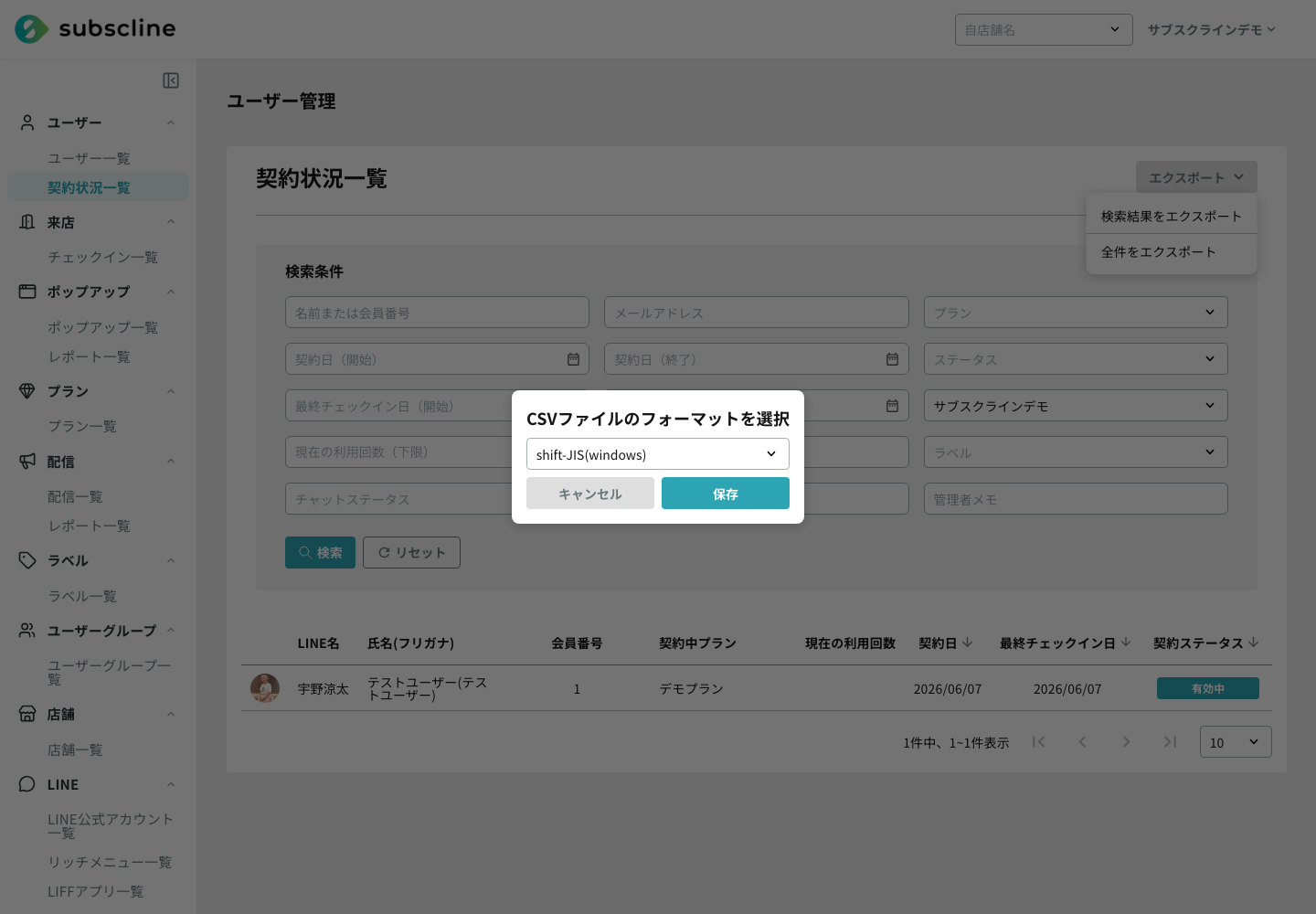Collapse the sidebar with the panel icon
The image size is (1316, 914).
171,80
